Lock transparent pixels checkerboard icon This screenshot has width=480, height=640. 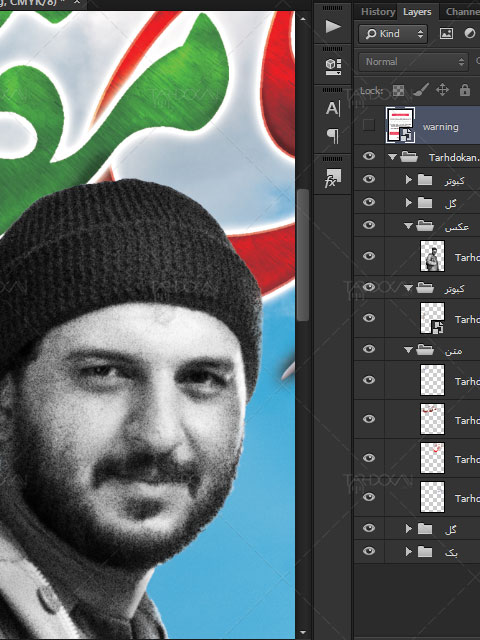[398, 90]
